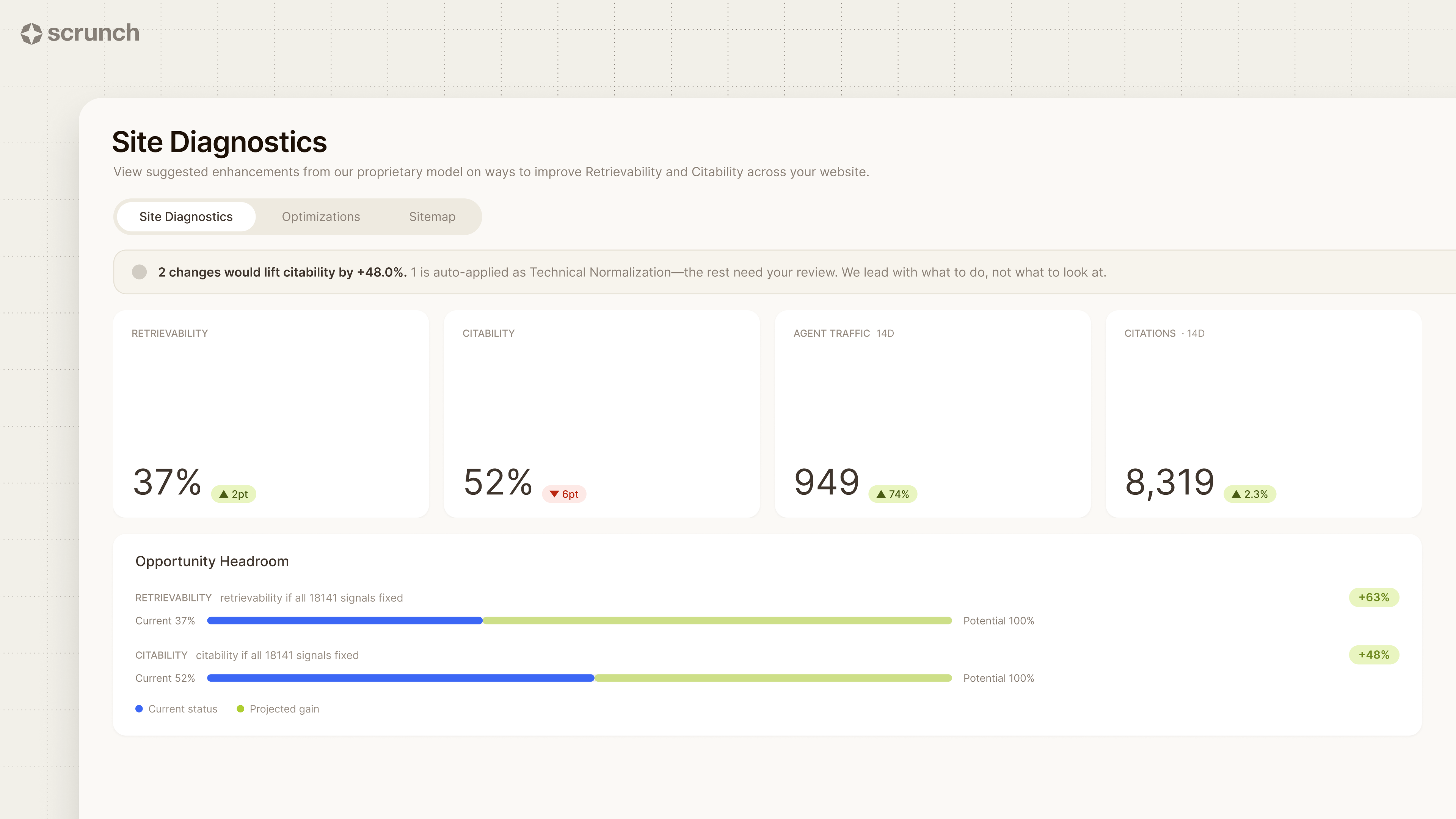Click the scrunch wordmark text

(93, 33)
